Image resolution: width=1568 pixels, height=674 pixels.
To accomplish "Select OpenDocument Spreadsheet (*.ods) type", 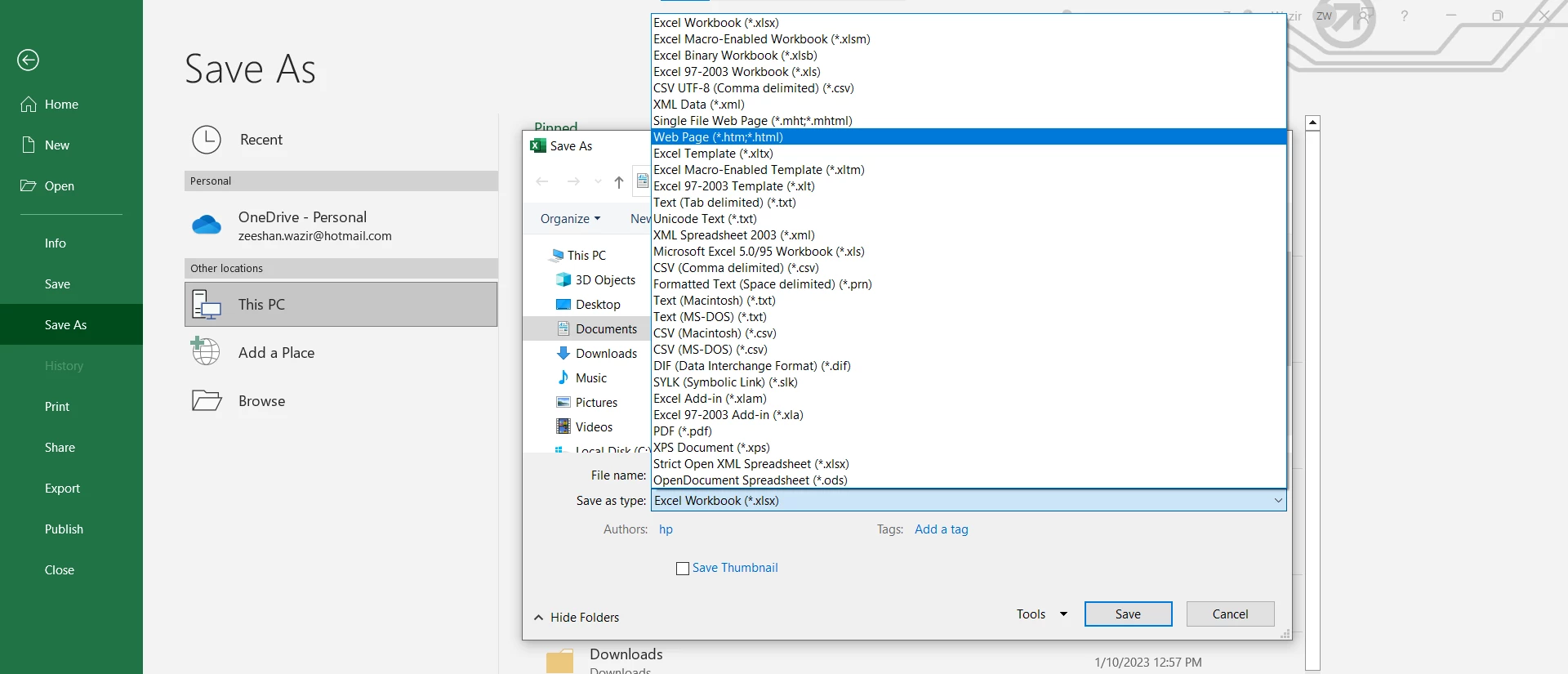I will pyautogui.click(x=969, y=480).
